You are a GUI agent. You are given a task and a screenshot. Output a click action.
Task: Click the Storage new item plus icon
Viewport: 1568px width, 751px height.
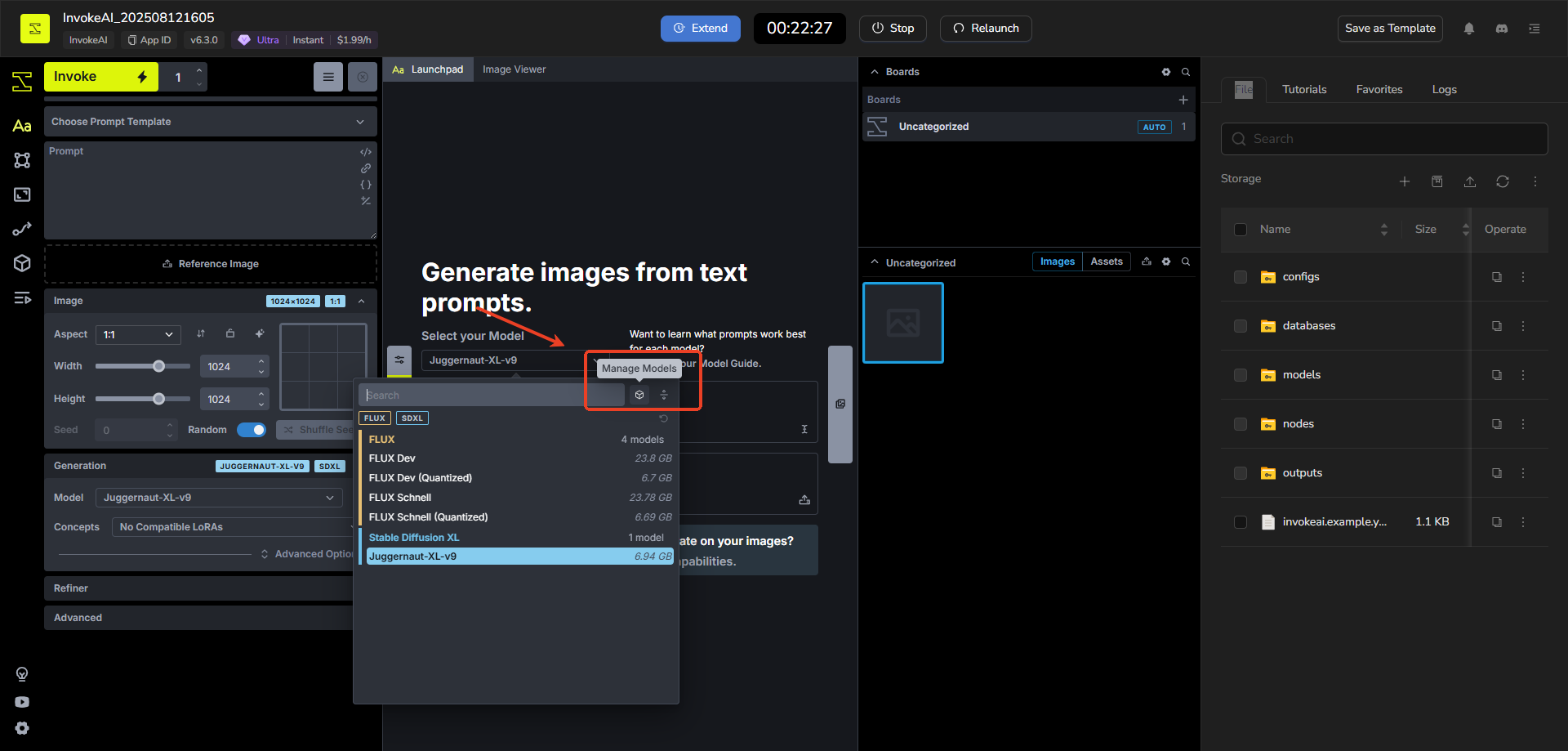(1405, 181)
